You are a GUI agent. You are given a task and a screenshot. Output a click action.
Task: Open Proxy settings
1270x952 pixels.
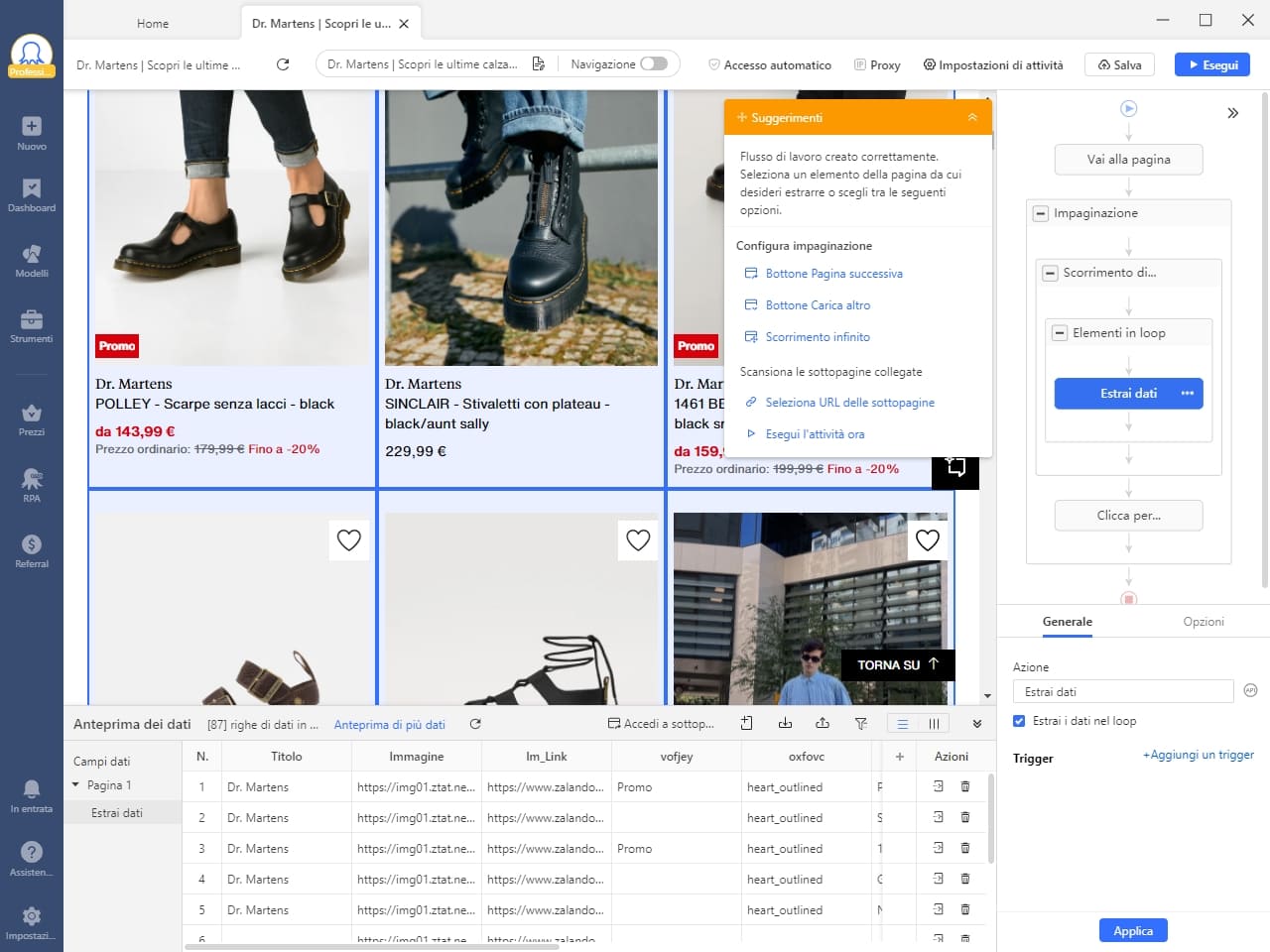(877, 64)
